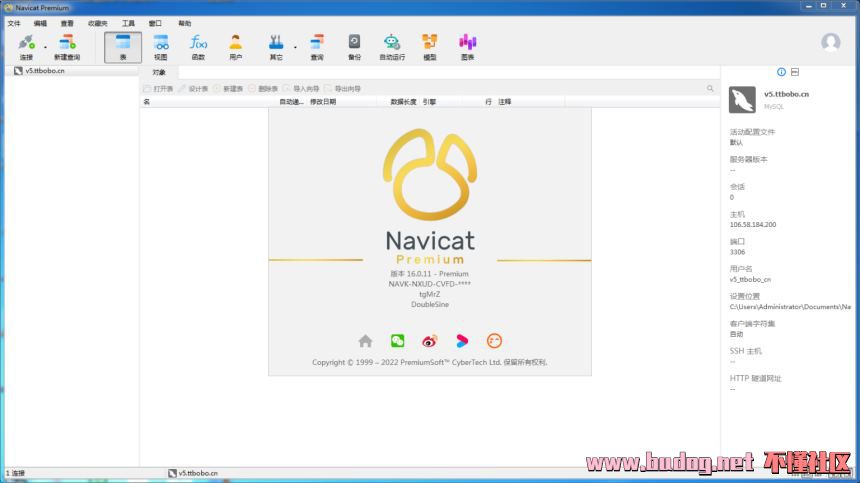Open the Help (帮助) menu
This screenshot has width=860, height=483.
point(185,23)
